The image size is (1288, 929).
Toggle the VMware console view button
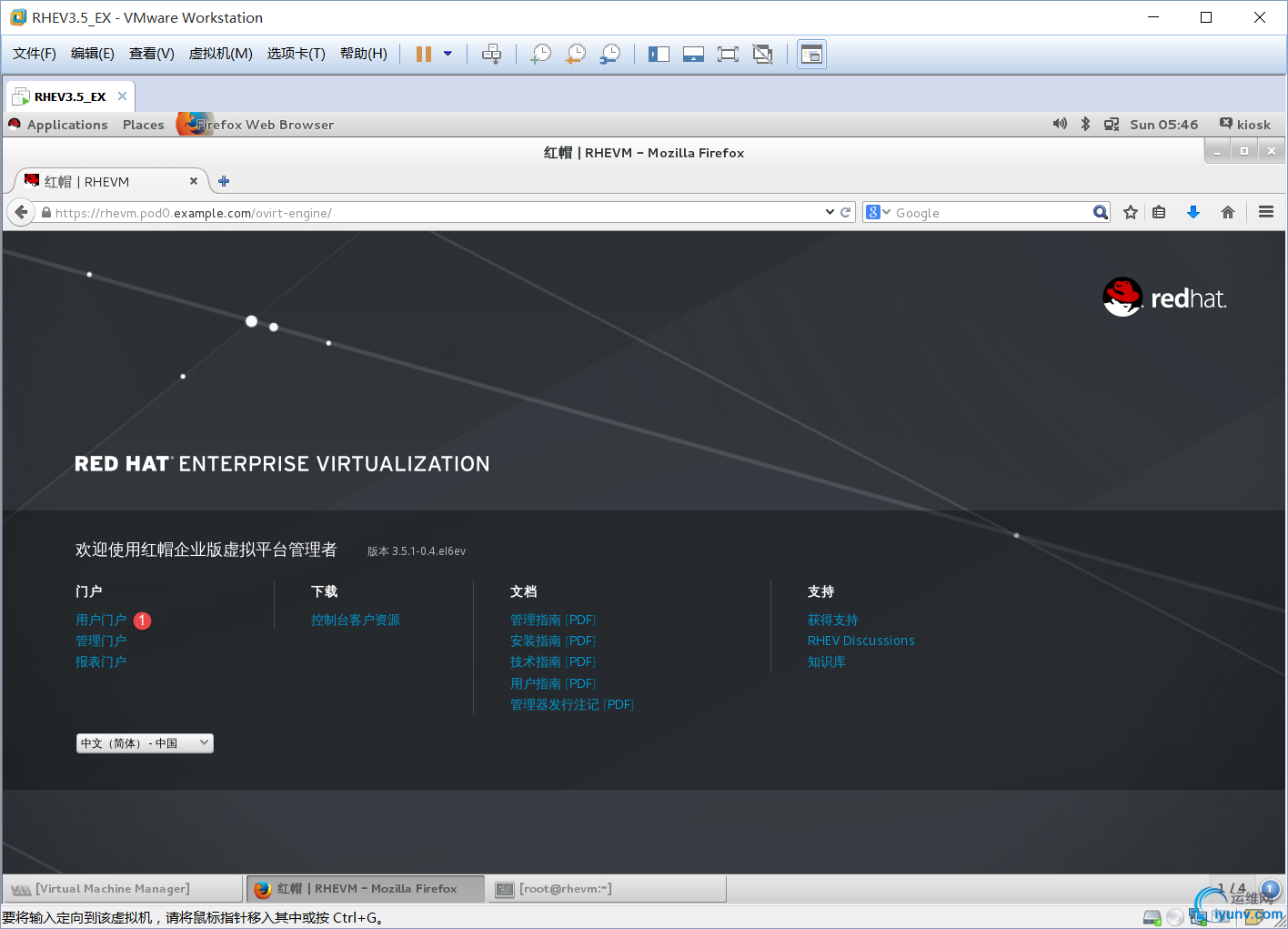(x=811, y=54)
